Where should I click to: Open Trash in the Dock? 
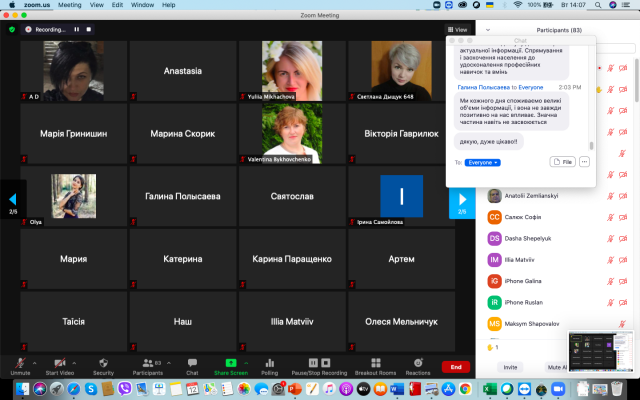pos(617,389)
